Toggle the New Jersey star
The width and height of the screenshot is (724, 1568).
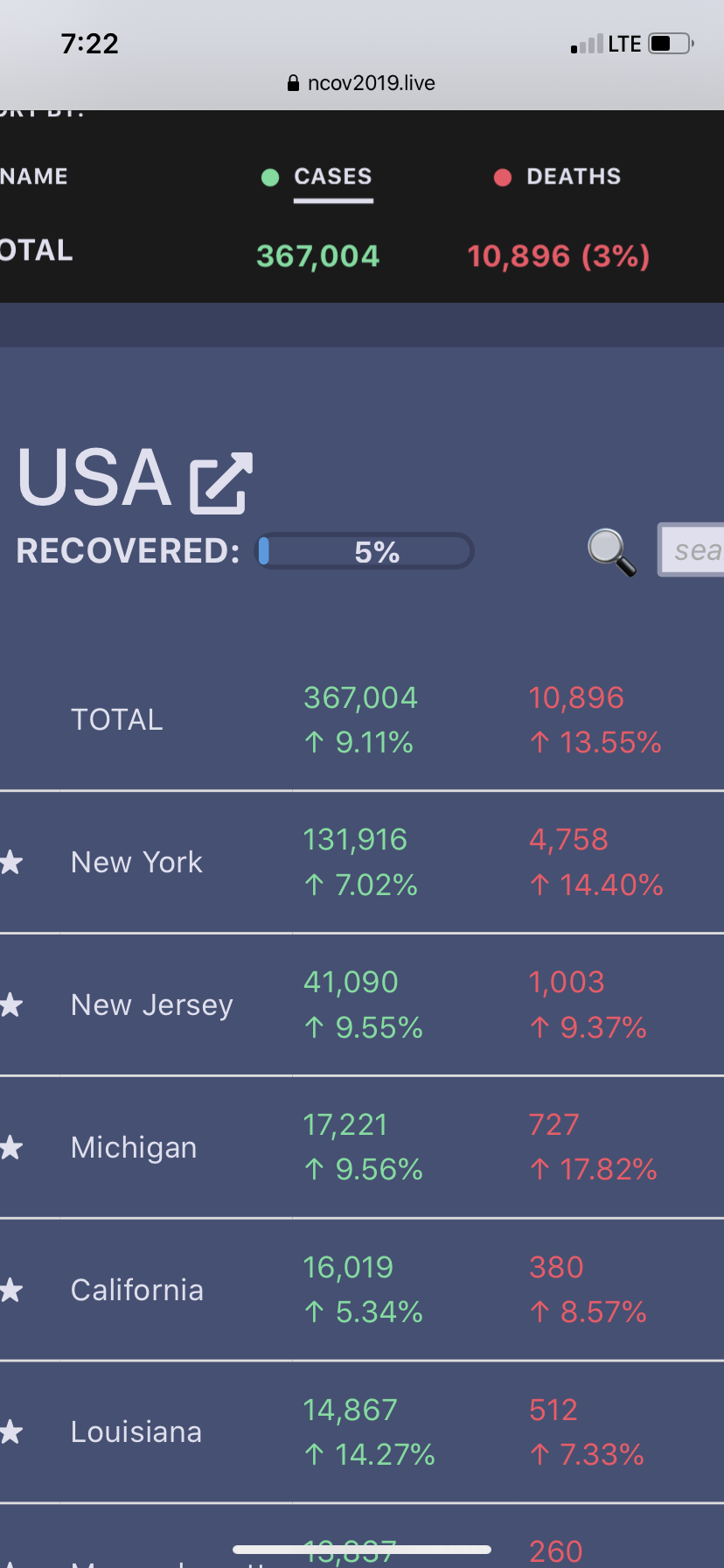(10, 1004)
